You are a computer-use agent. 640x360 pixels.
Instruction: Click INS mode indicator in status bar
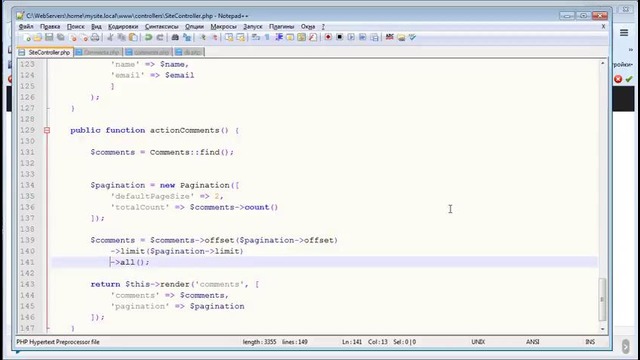click(x=590, y=342)
